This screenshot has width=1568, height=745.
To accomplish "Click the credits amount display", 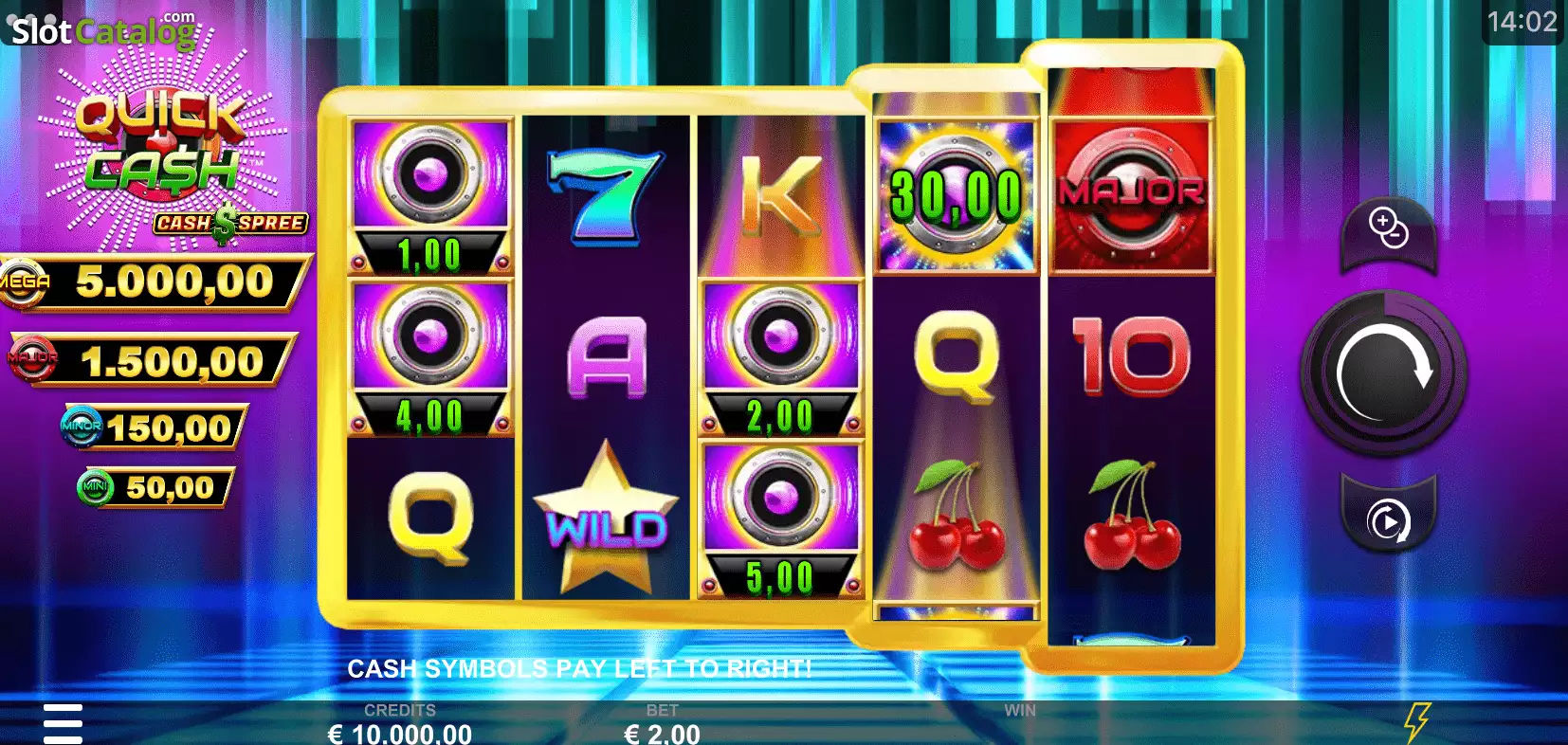I will click(x=399, y=733).
